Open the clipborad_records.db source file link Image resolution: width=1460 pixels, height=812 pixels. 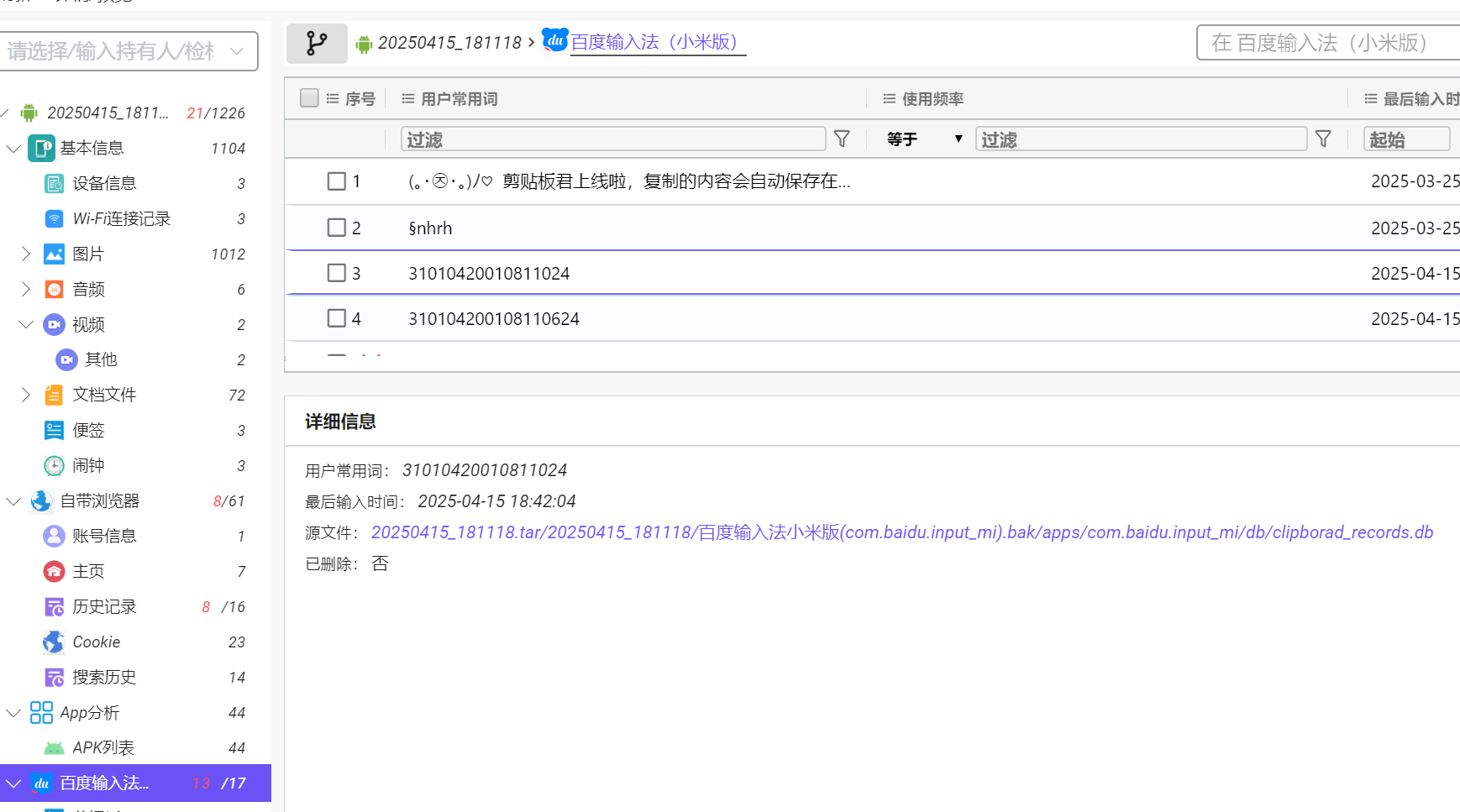(x=902, y=532)
